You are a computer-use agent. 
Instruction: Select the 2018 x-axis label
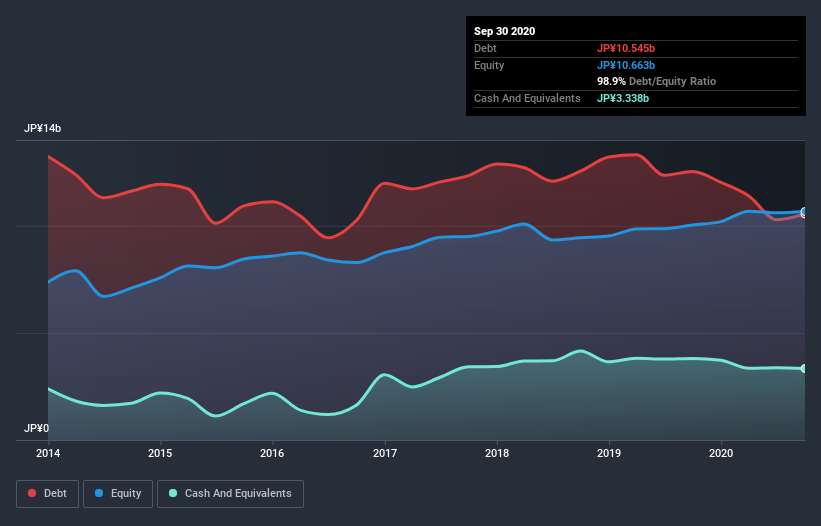point(497,453)
